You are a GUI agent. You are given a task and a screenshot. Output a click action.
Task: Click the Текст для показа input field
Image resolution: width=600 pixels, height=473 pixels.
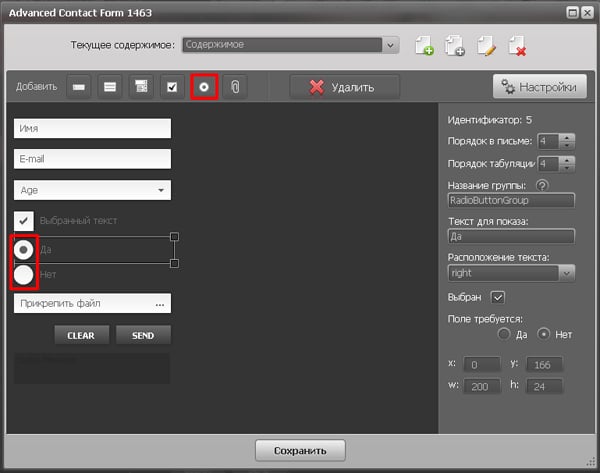tap(510, 236)
